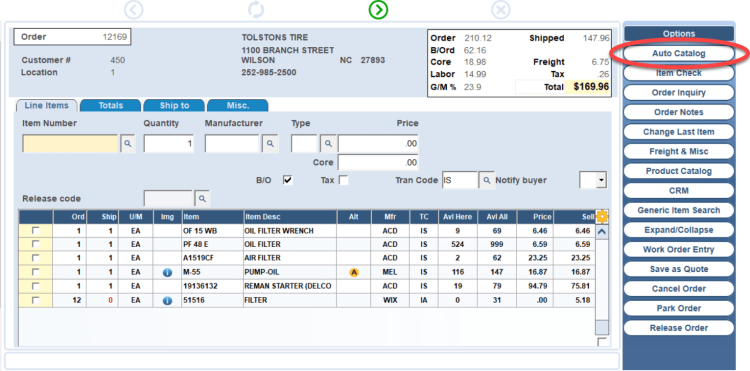Switch to the Totals tab
This screenshot has height=371, width=750.
(111, 106)
